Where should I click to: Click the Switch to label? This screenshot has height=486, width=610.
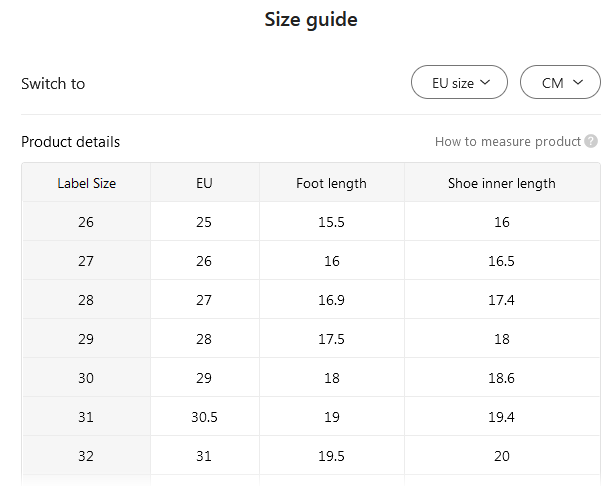(x=53, y=83)
